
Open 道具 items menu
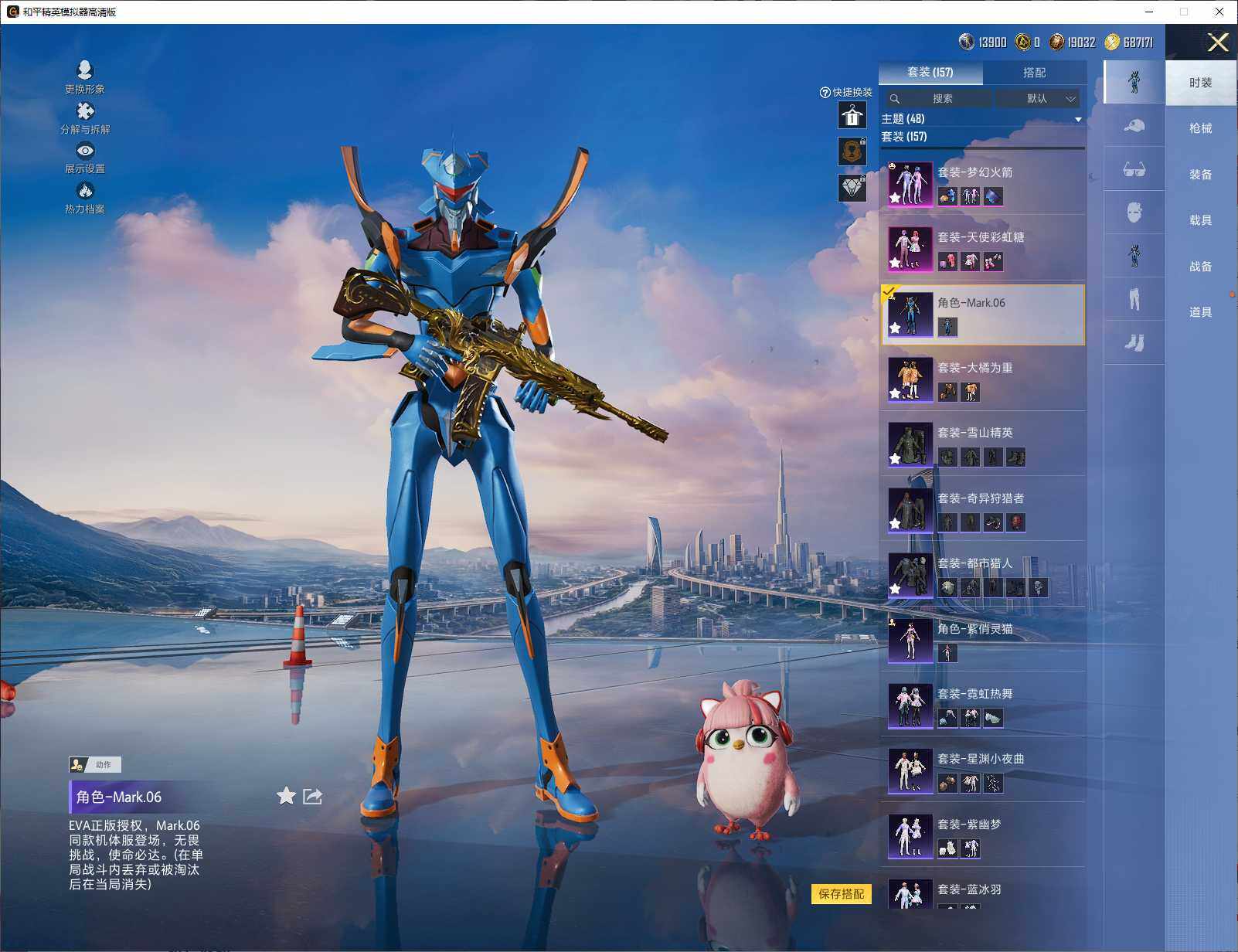point(1201,312)
